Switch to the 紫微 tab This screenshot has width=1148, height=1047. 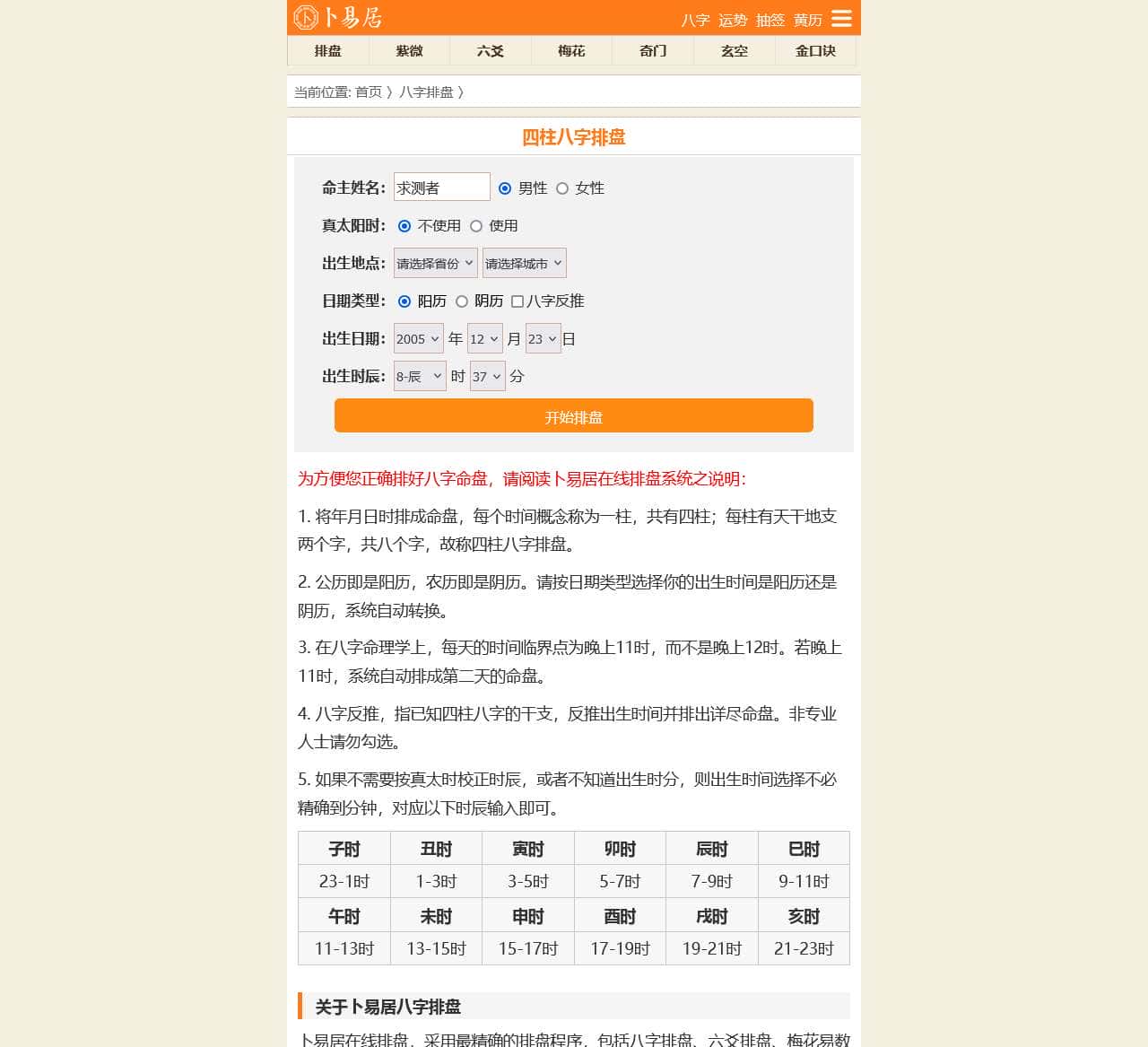[x=409, y=51]
